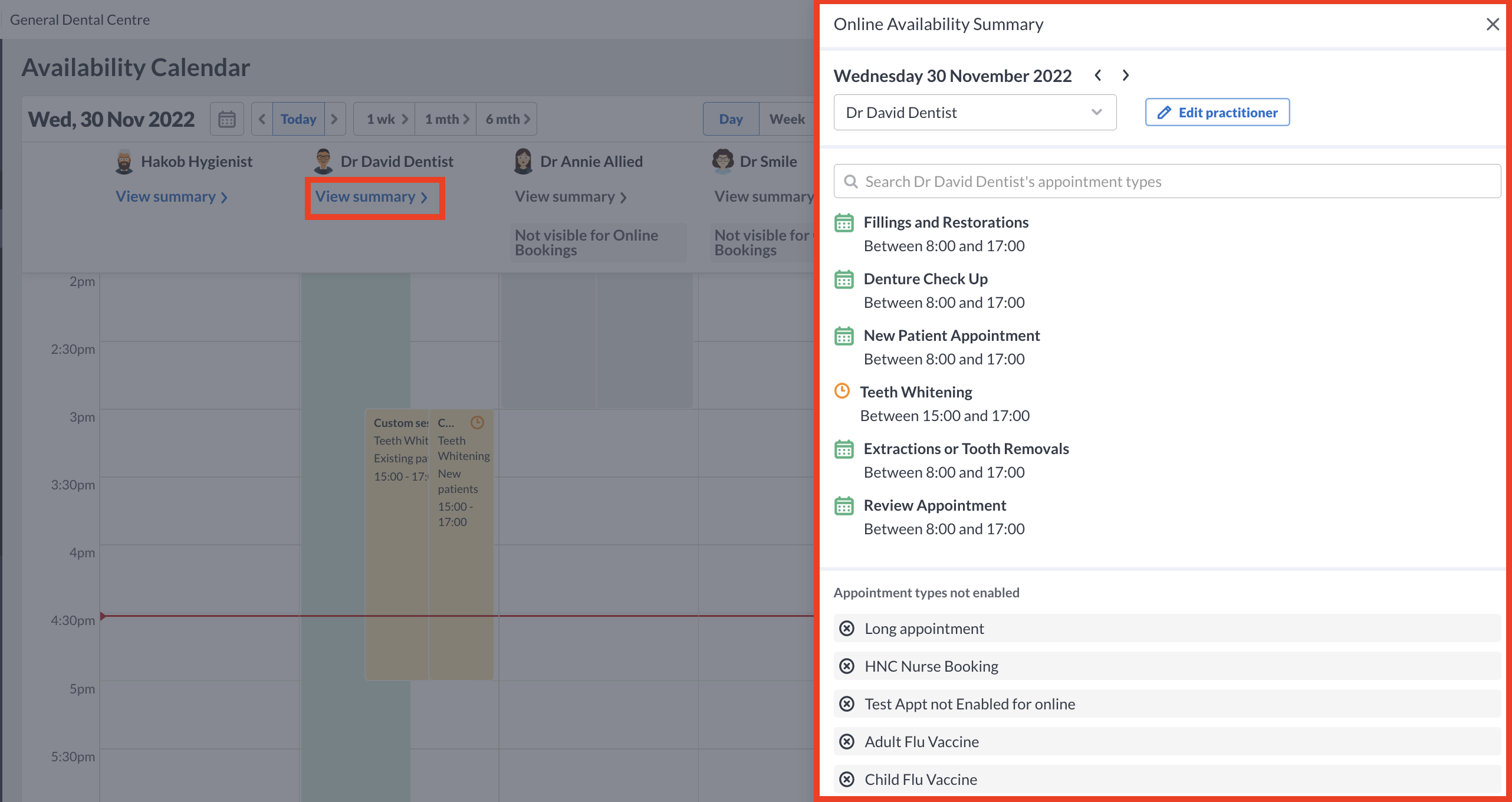Open the date picker calendar icon
This screenshot has width=1512, height=802.
point(226,119)
